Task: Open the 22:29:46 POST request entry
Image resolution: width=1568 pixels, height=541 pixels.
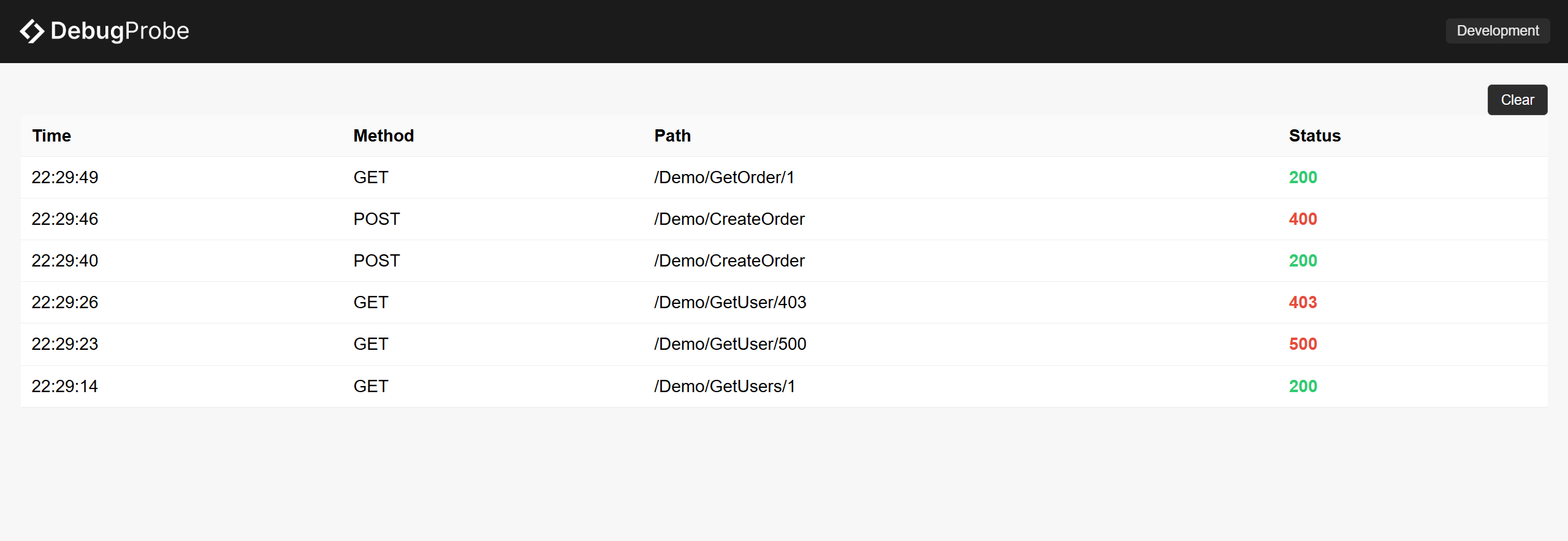Action: coord(784,219)
